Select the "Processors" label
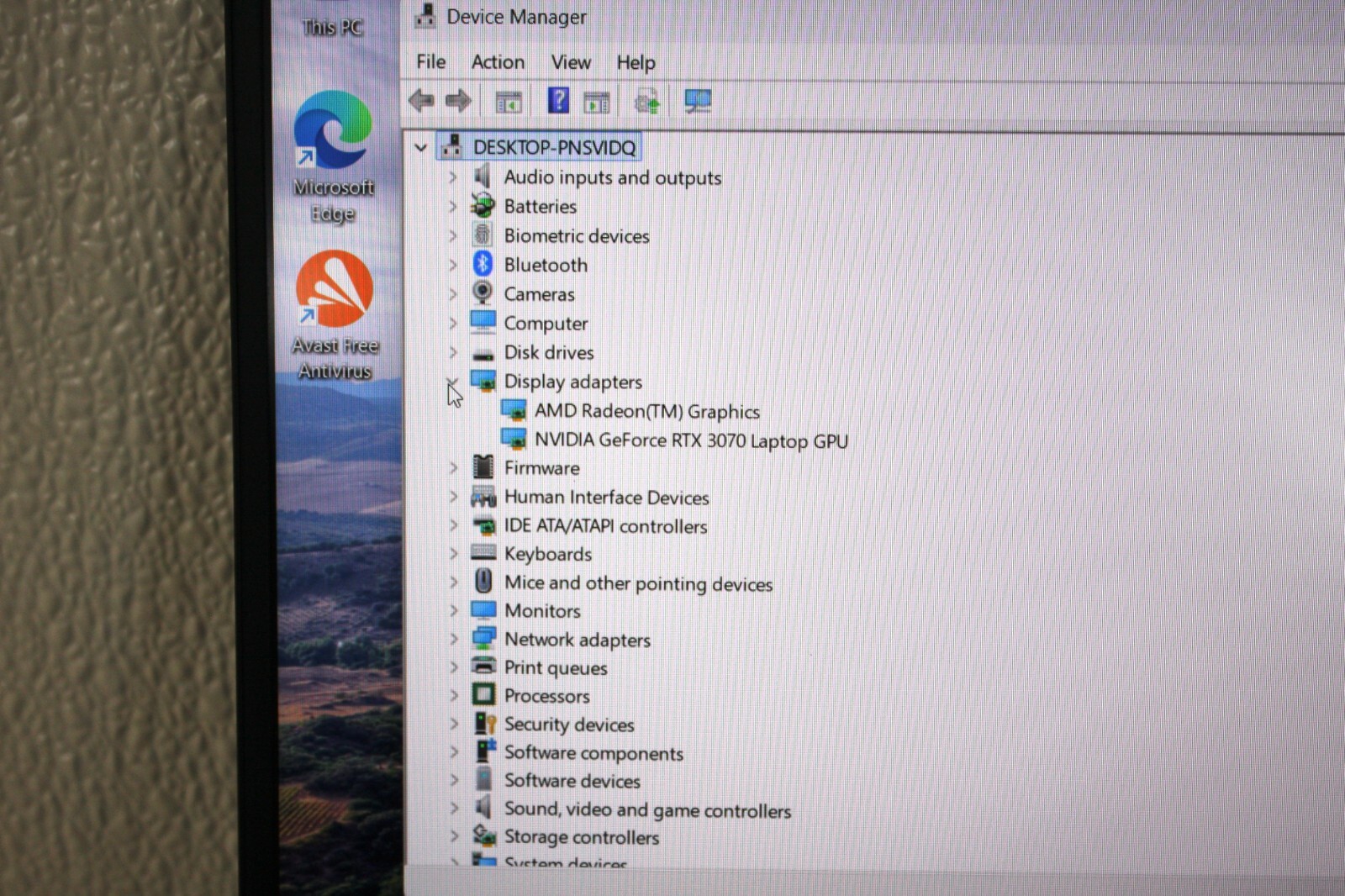1345x896 pixels. 547,696
